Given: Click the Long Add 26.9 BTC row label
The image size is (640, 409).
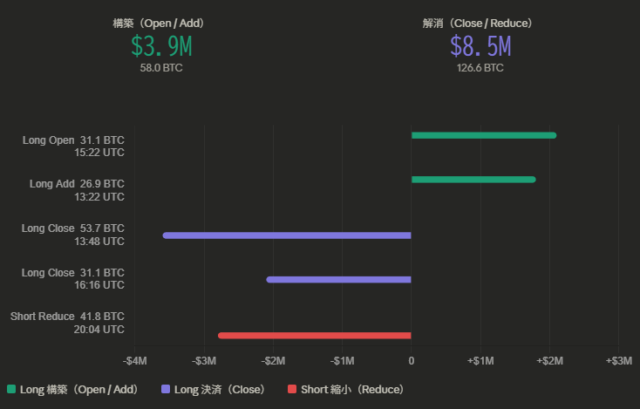Looking at the screenshot, I should [77, 184].
